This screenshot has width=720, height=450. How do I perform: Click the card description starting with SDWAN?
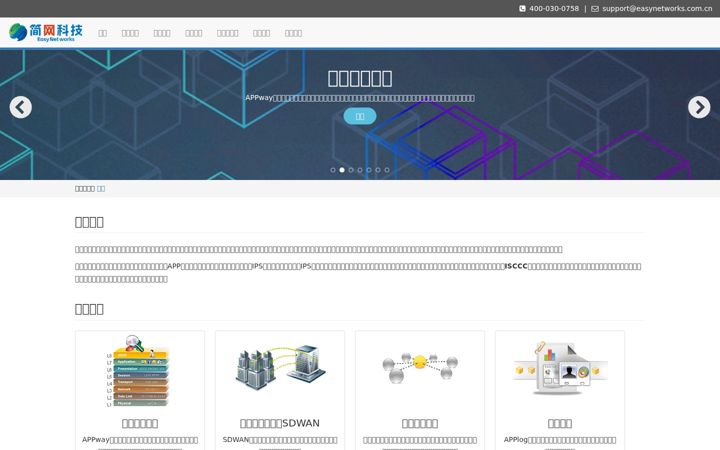280,443
